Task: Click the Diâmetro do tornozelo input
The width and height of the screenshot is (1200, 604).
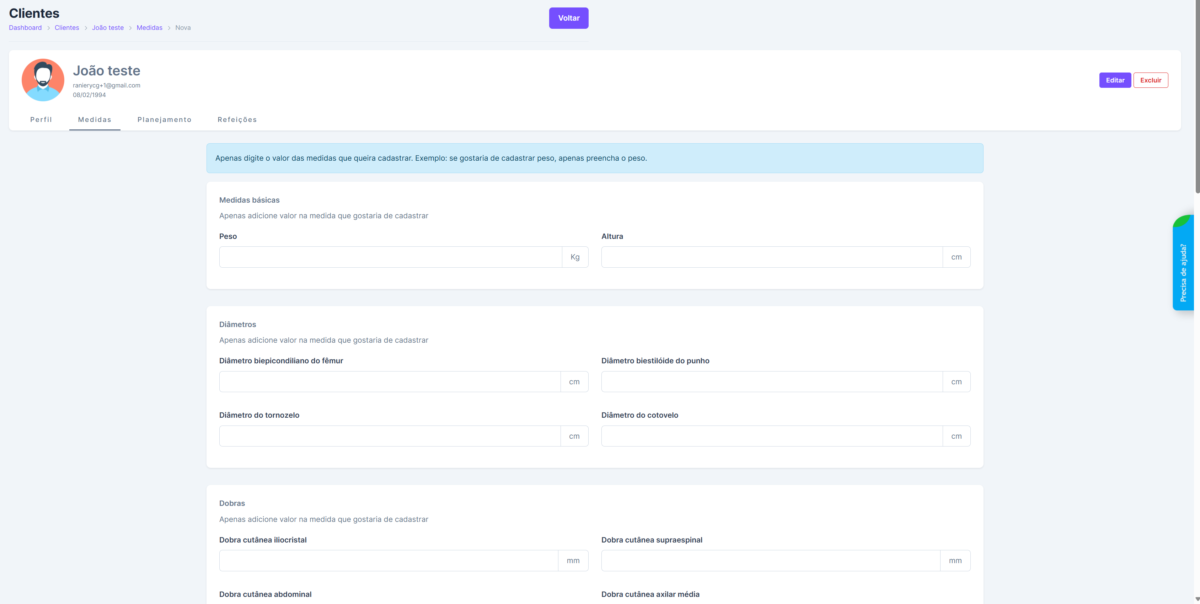Action: (x=389, y=436)
